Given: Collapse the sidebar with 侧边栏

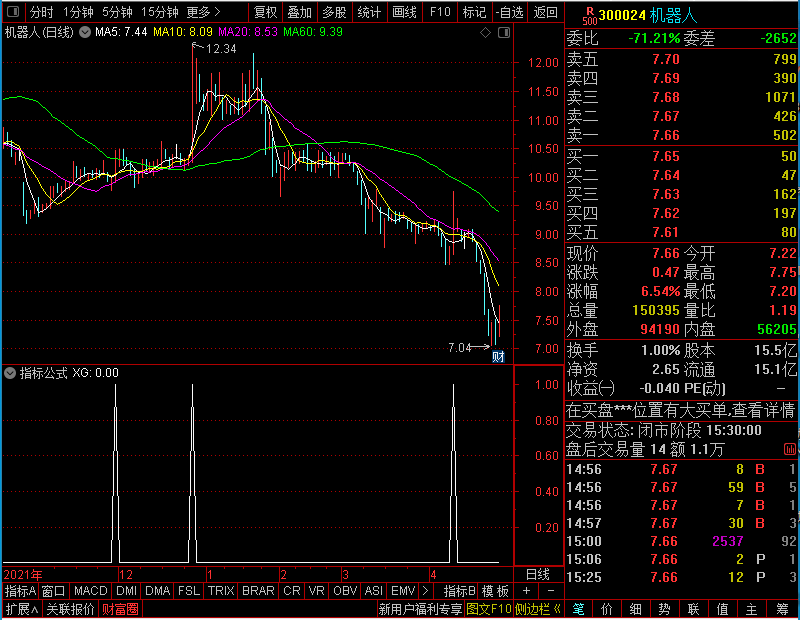Looking at the screenshot, I should [x=538, y=609].
